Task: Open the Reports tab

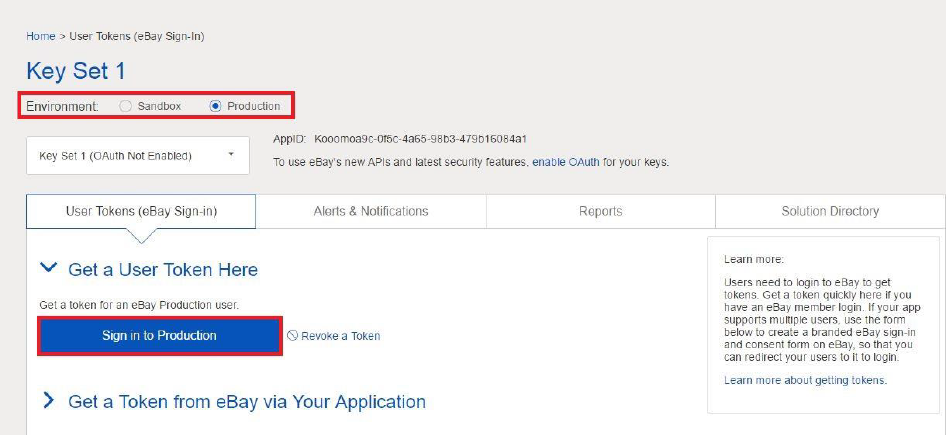Action: (x=601, y=211)
